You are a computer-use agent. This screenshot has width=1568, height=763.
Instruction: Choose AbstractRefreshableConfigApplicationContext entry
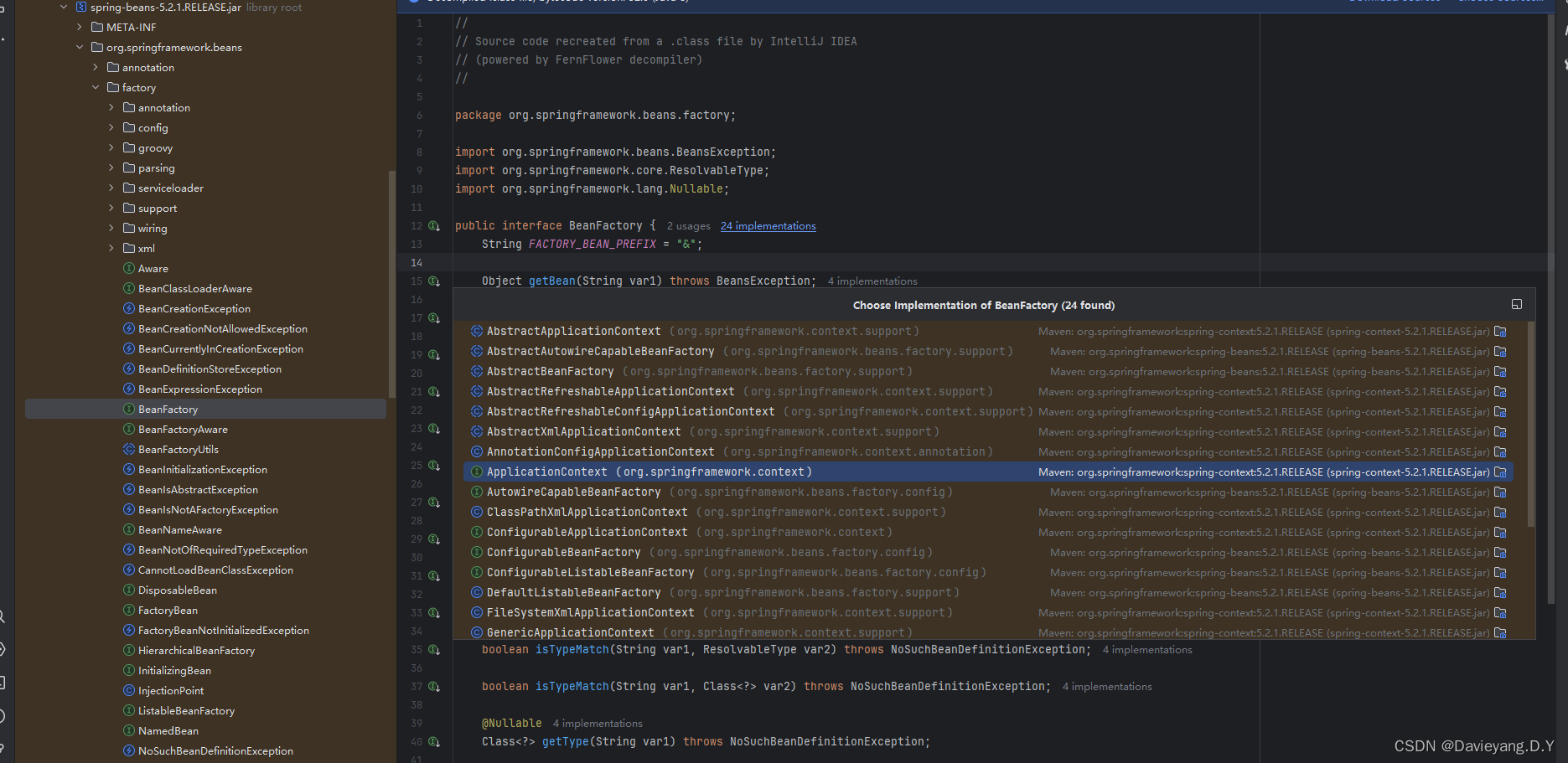(988, 412)
